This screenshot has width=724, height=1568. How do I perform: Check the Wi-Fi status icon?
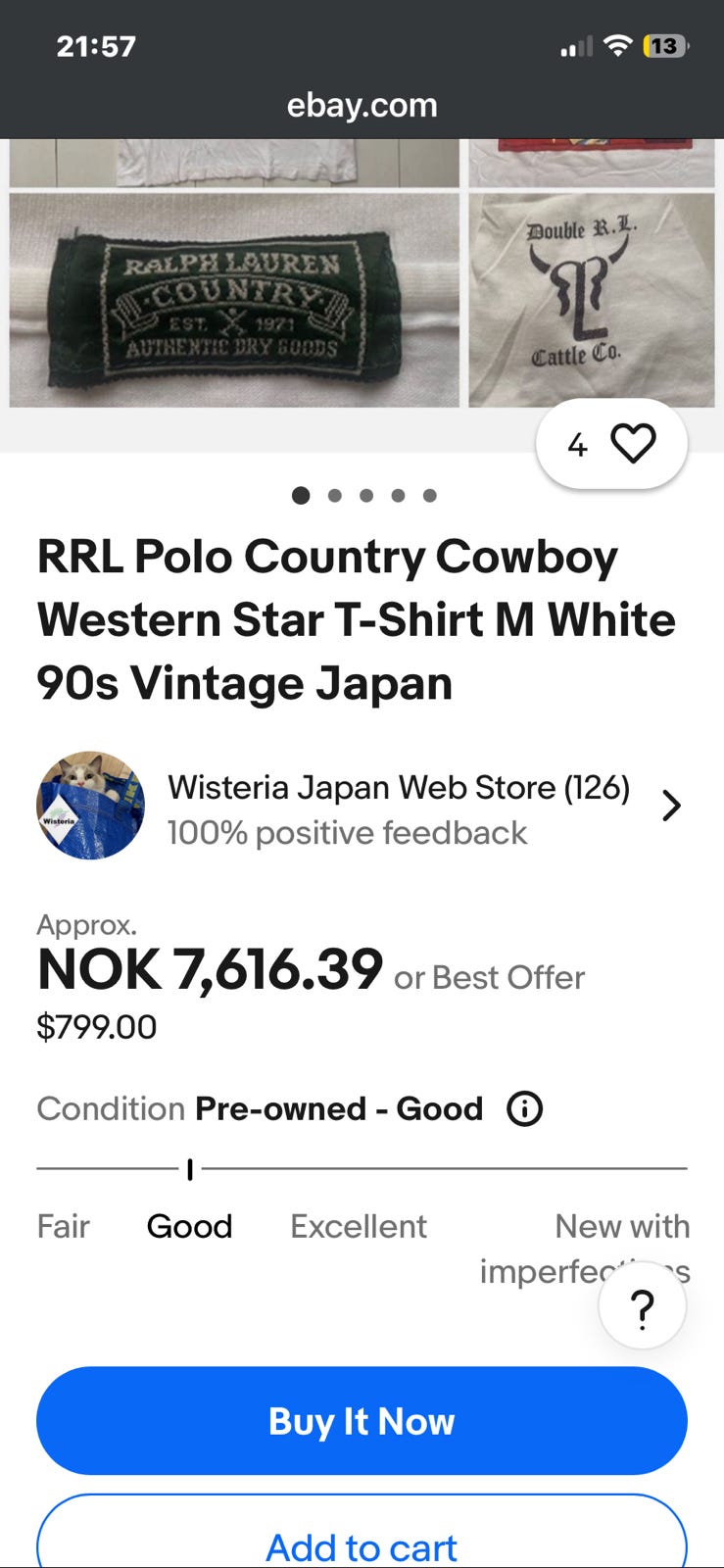pyautogui.click(x=617, y=45)
